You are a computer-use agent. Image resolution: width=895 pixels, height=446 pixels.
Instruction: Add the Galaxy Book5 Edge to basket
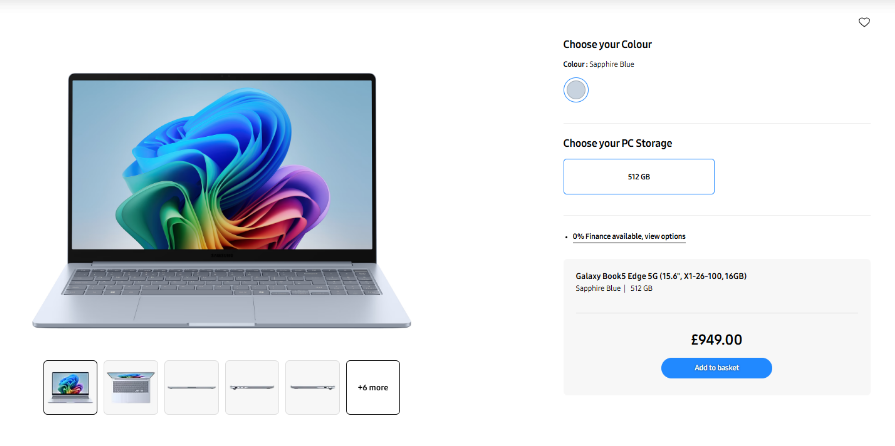click(x=716, y=368)
